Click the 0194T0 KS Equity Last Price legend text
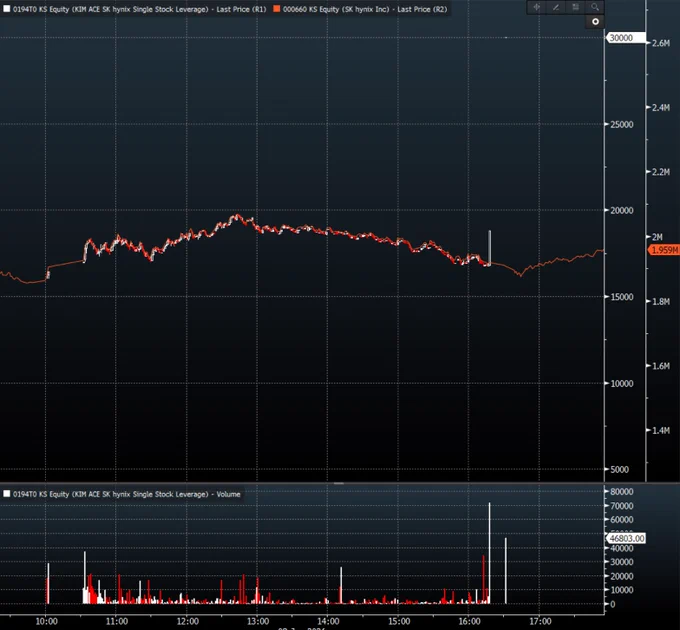680x630 pixels. [x=139, y=9]
